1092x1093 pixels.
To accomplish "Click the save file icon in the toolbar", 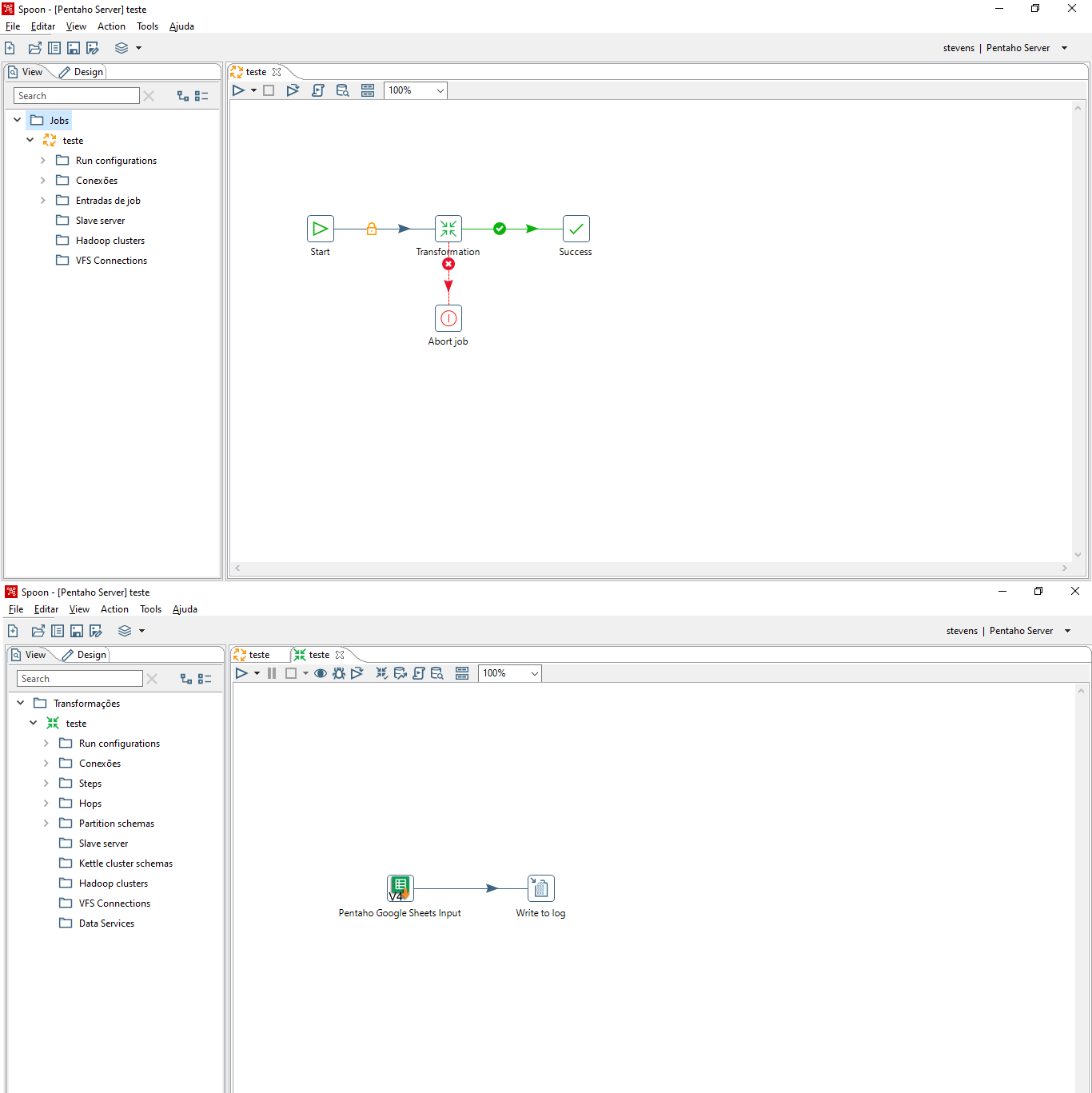I will click(x=73, y=47).
